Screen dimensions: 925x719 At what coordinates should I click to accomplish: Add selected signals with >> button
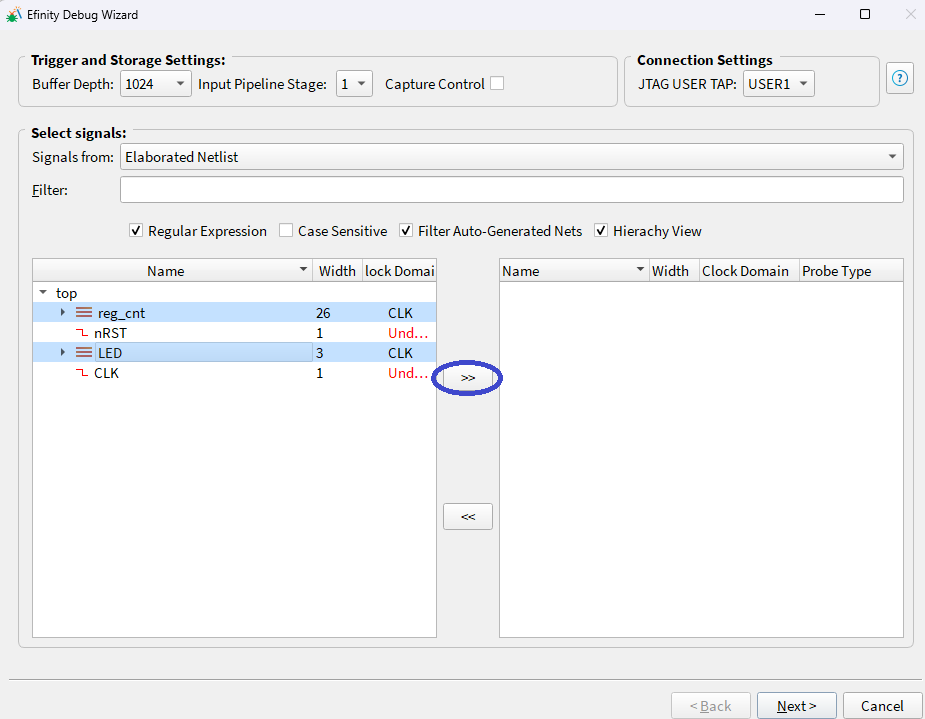coord(468,377)
